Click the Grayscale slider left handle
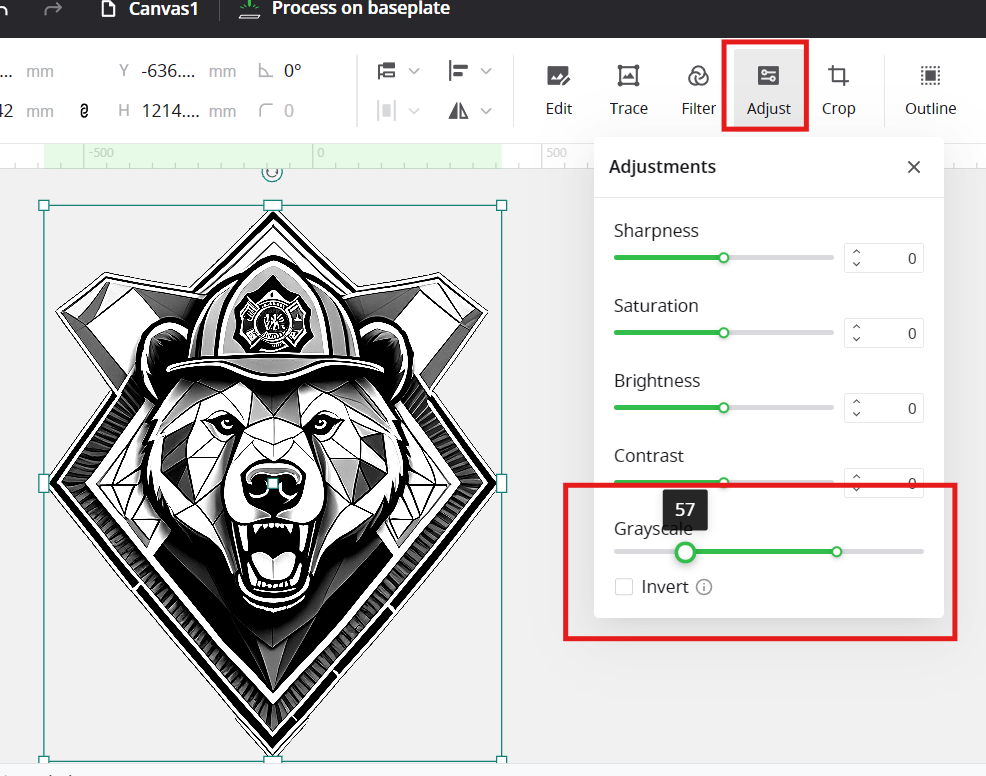The height and width of the screenshot is (776, 986). point(685,552)
